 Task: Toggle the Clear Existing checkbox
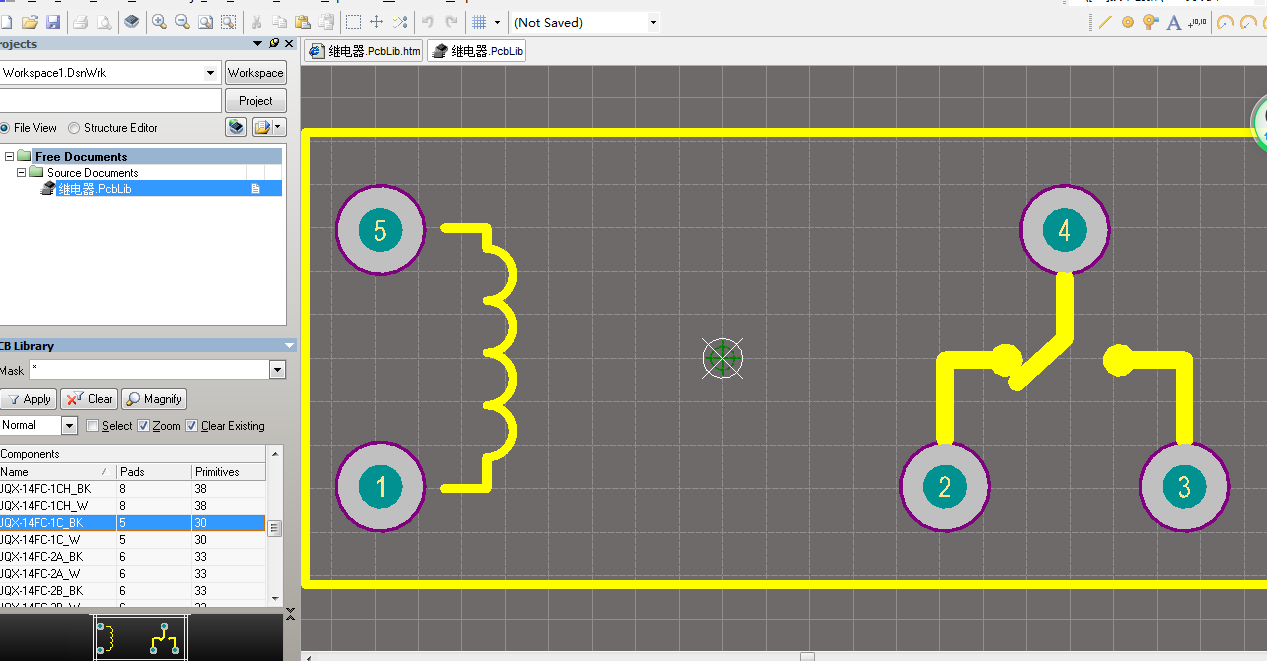[x=192, y=426]
